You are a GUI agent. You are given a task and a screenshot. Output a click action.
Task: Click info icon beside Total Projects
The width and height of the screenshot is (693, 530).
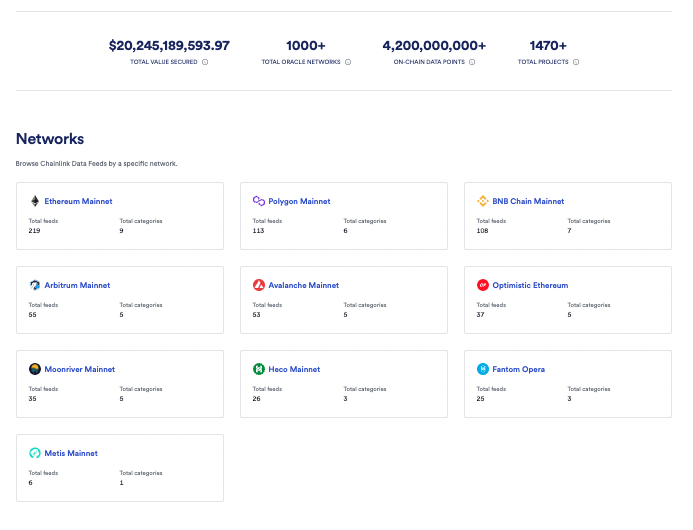[x=576, y=62]
